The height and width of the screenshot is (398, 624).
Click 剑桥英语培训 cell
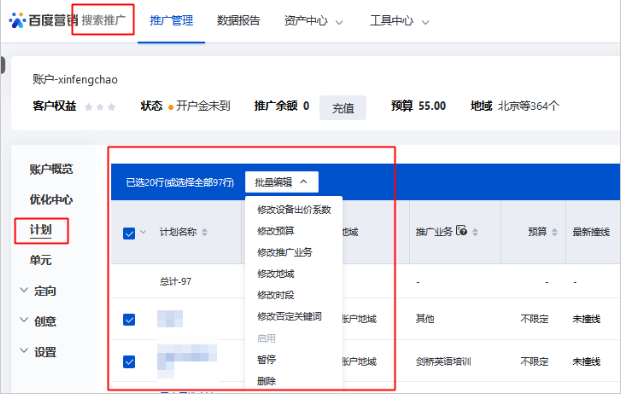443,362
